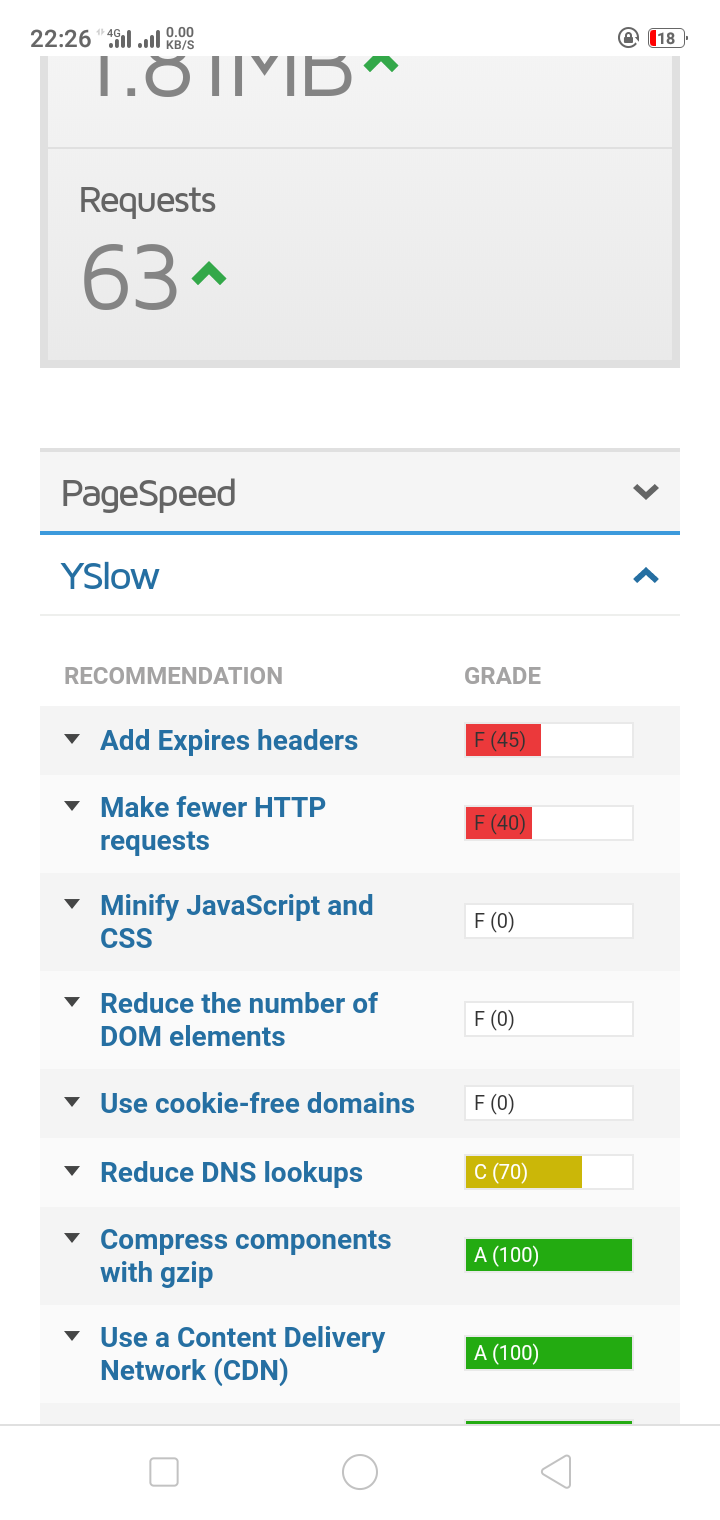Screen dimensions: 720x1520
Task: Open Make fewer HTTP requests recommendation
Action: 213,823
